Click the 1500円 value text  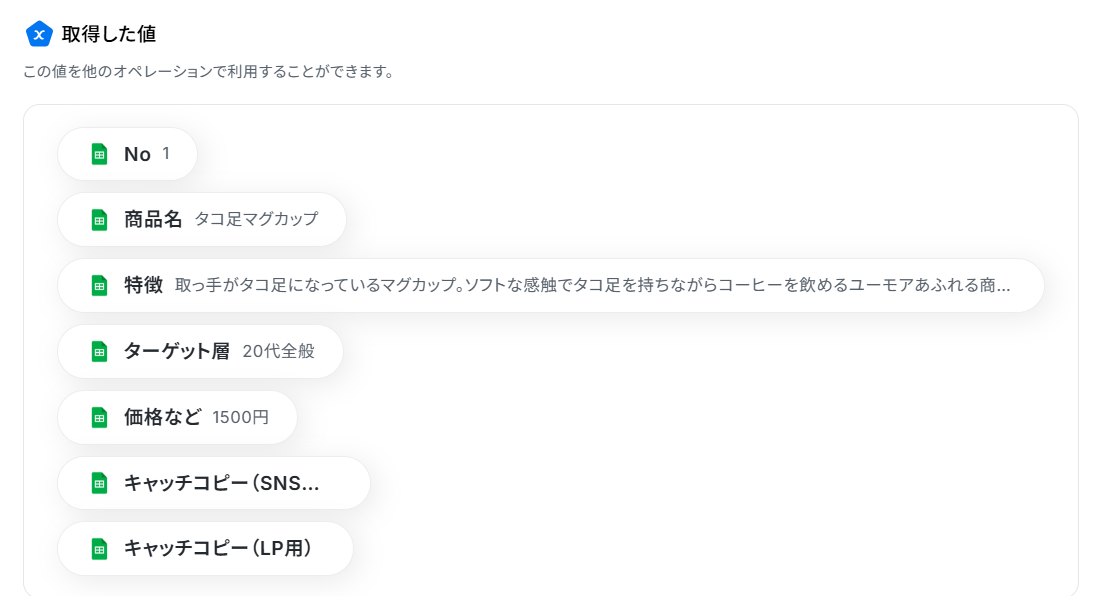240,417
